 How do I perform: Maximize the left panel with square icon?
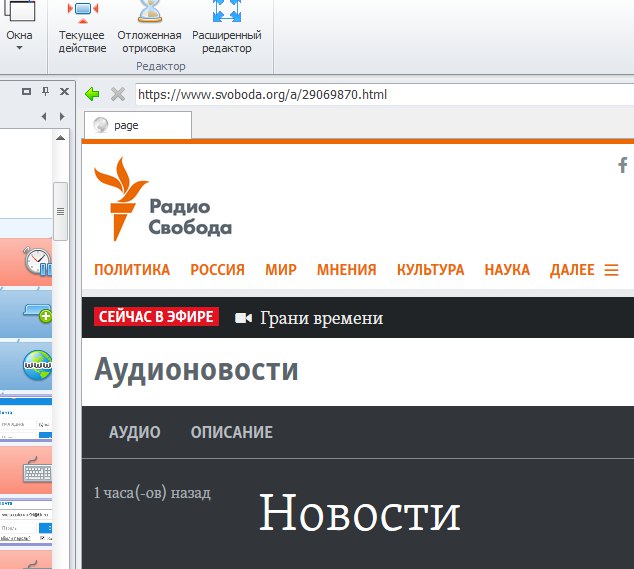tap(26, 92)
